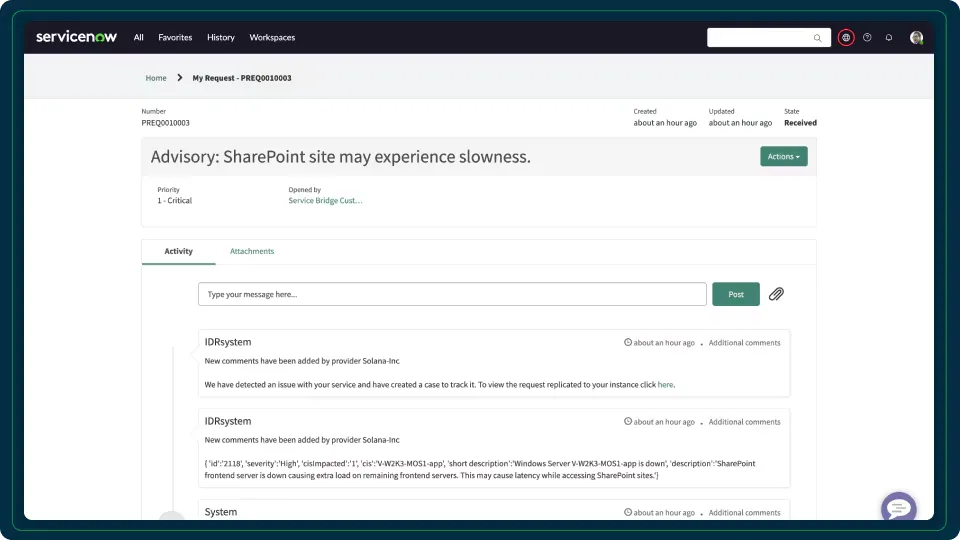Open the Workspaces menu
The image size is (960, 540).
coord(272,37)
